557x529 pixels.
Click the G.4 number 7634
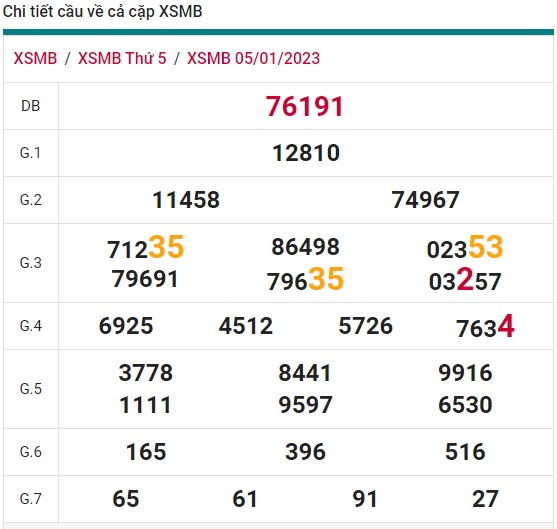coord(485,326)
